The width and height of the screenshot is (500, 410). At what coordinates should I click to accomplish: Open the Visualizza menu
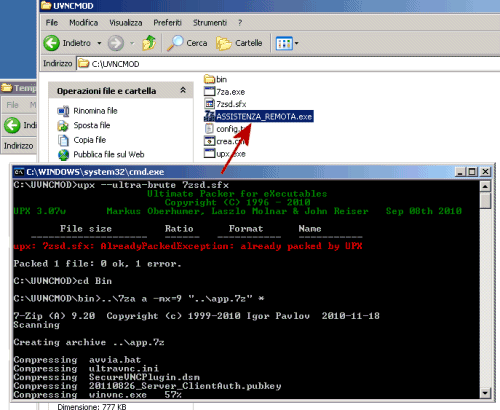pos(126,23)
